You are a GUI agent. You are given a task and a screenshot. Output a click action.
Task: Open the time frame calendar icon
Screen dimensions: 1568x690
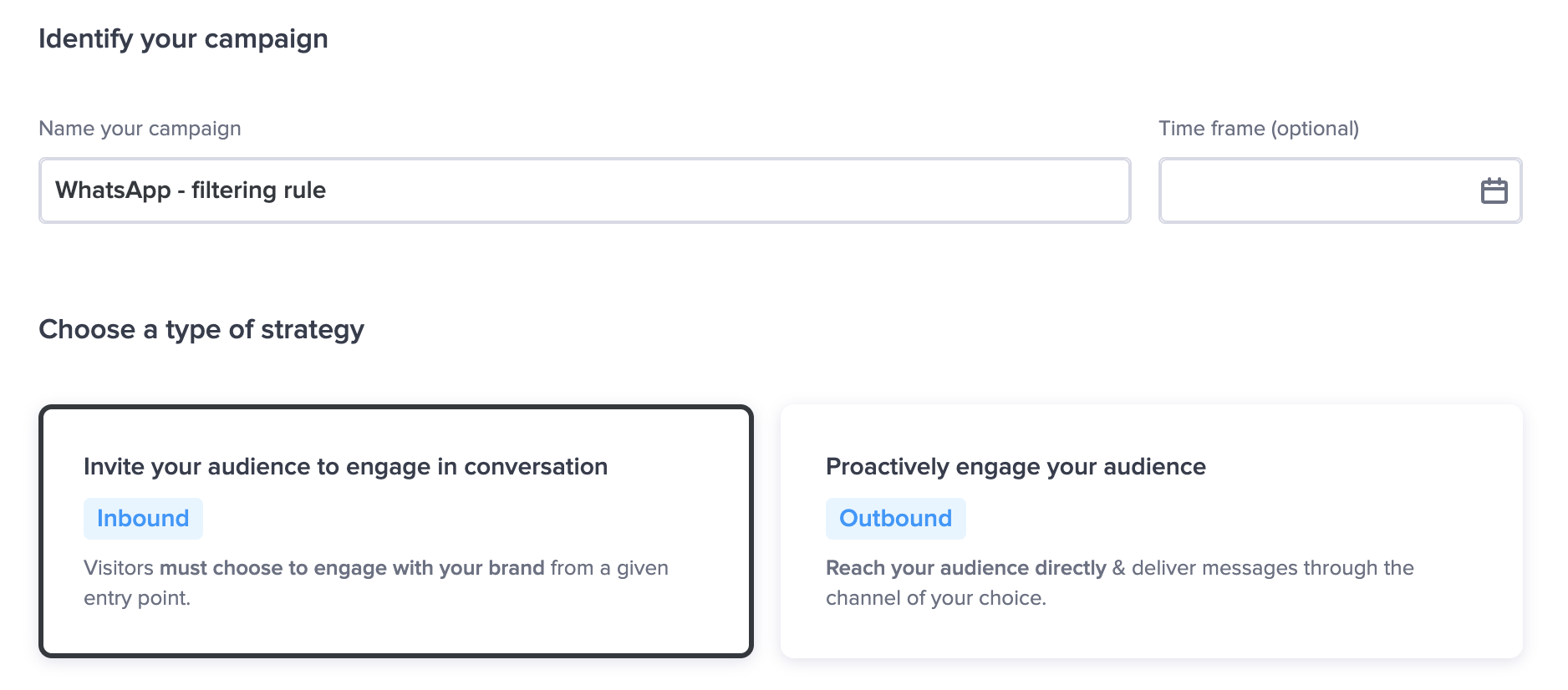point(1494,190)
